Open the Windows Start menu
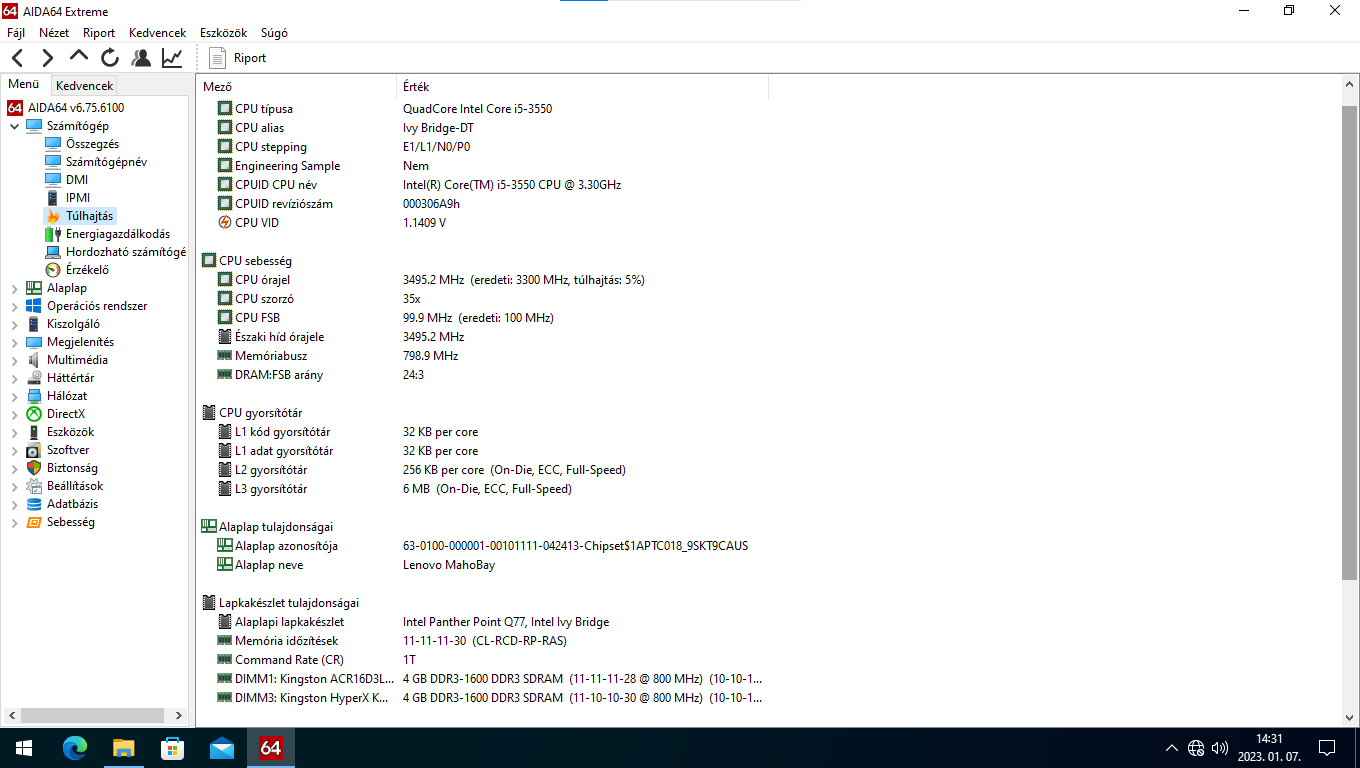This screenshot has height=768, width=1360. 23,747
